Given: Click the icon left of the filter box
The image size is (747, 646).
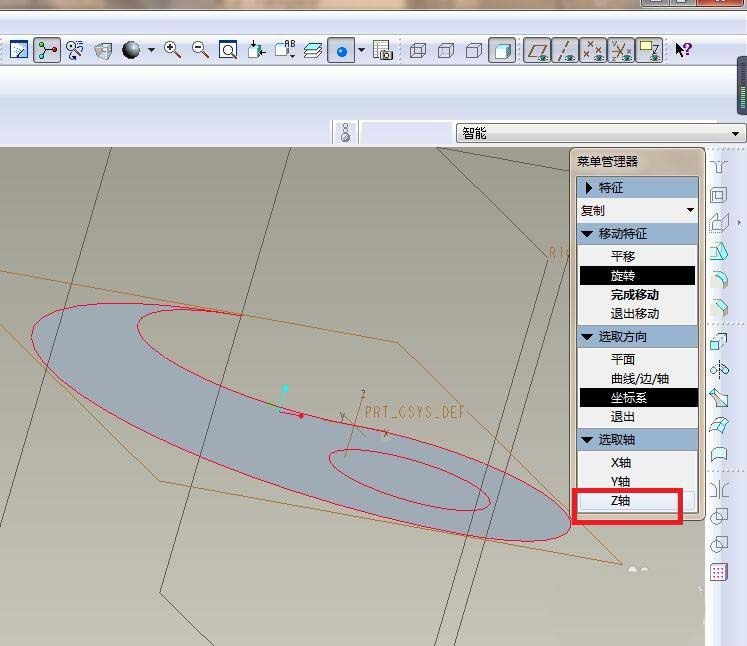Looking at the screenshot, I should point(345,132).
